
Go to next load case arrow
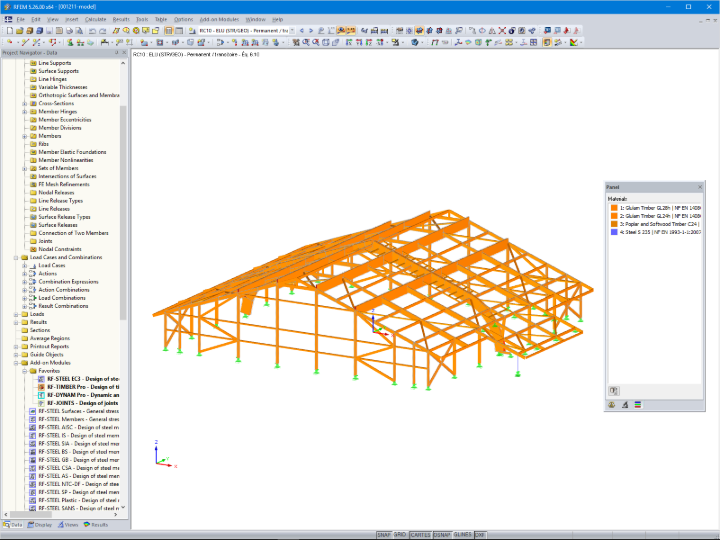click(311, 31)
